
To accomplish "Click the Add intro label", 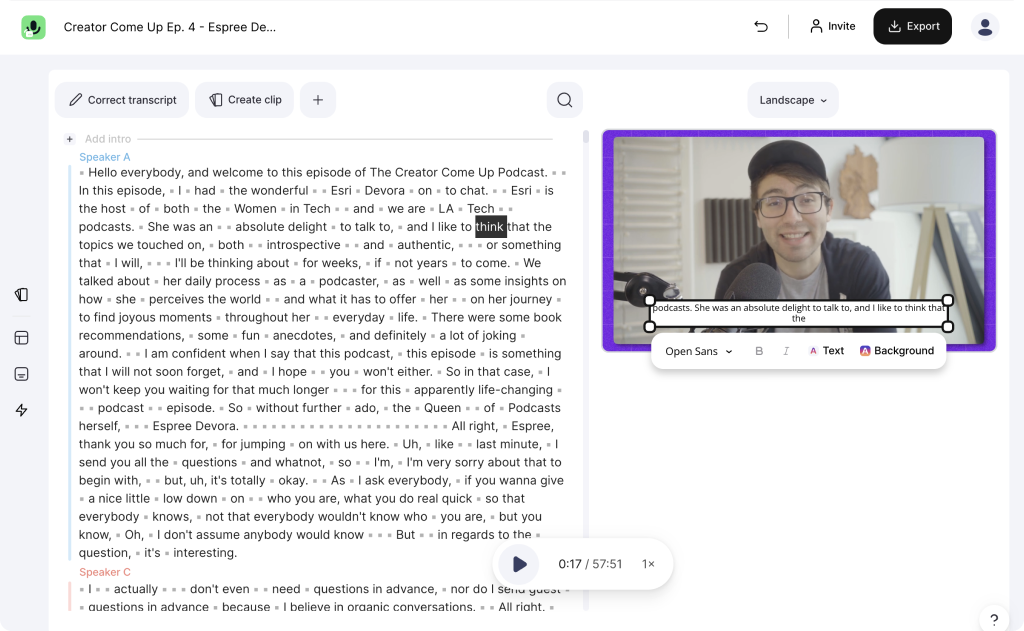I will (108, 139).
